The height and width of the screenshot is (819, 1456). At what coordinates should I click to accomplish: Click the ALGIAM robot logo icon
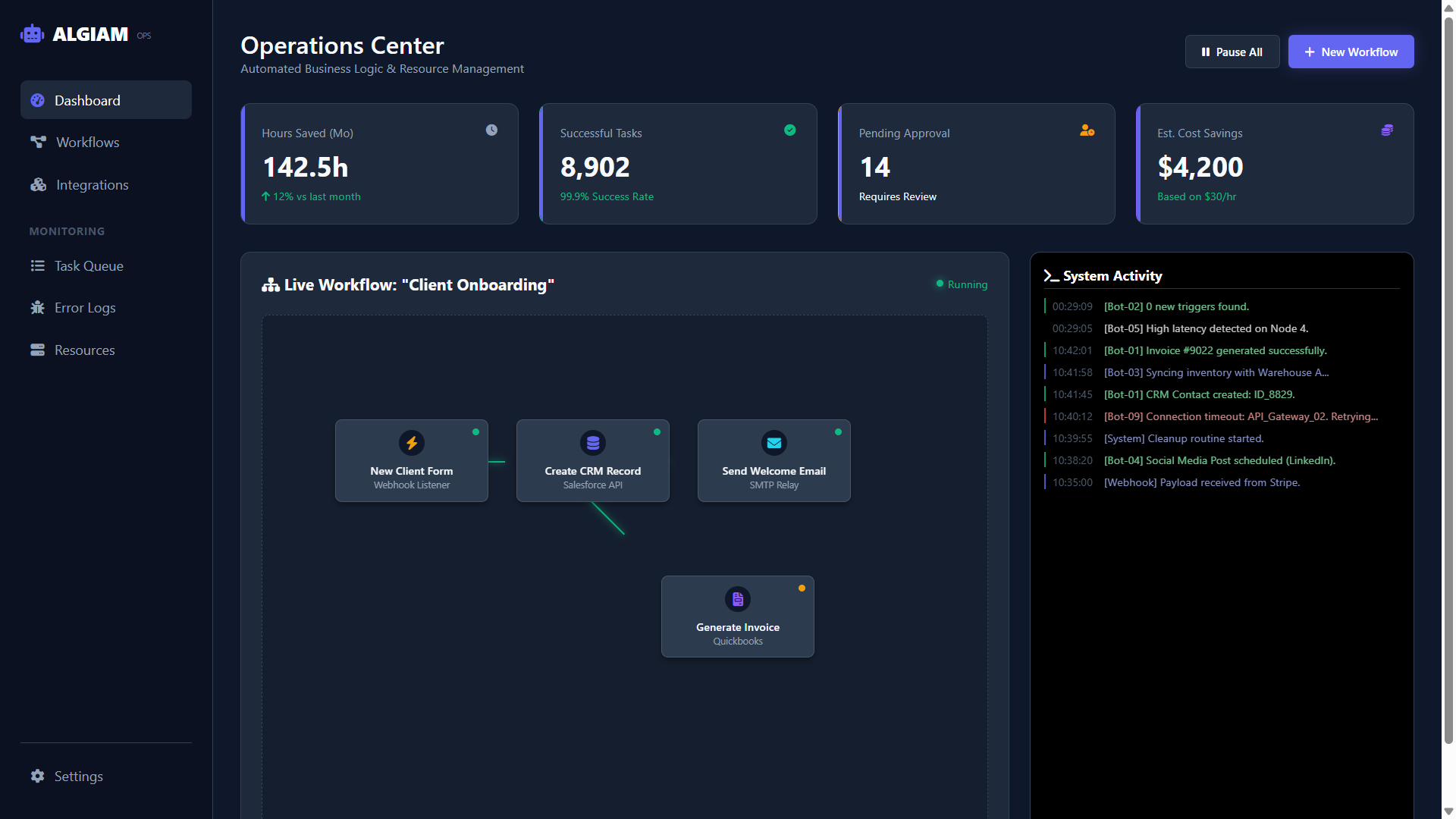pyautogui.click(x=33, y=33)
